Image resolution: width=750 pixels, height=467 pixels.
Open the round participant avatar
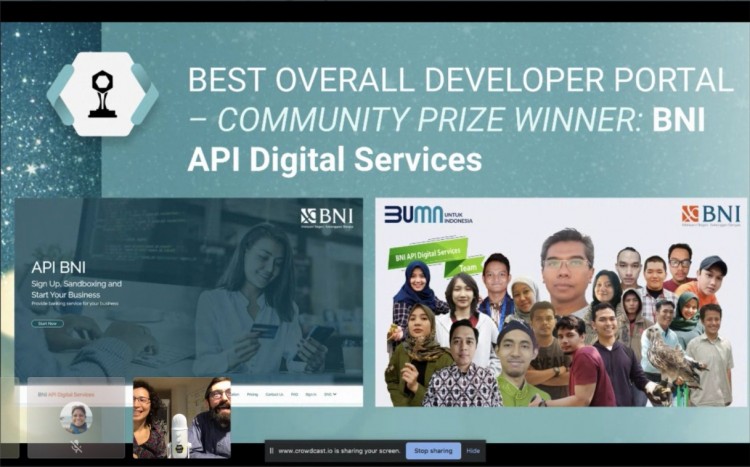76,417
